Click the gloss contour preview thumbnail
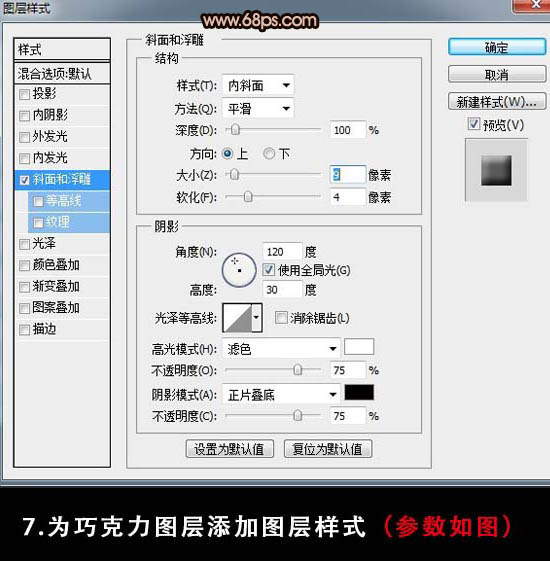This screenshot has height=561, width=550. click(237, 318)
